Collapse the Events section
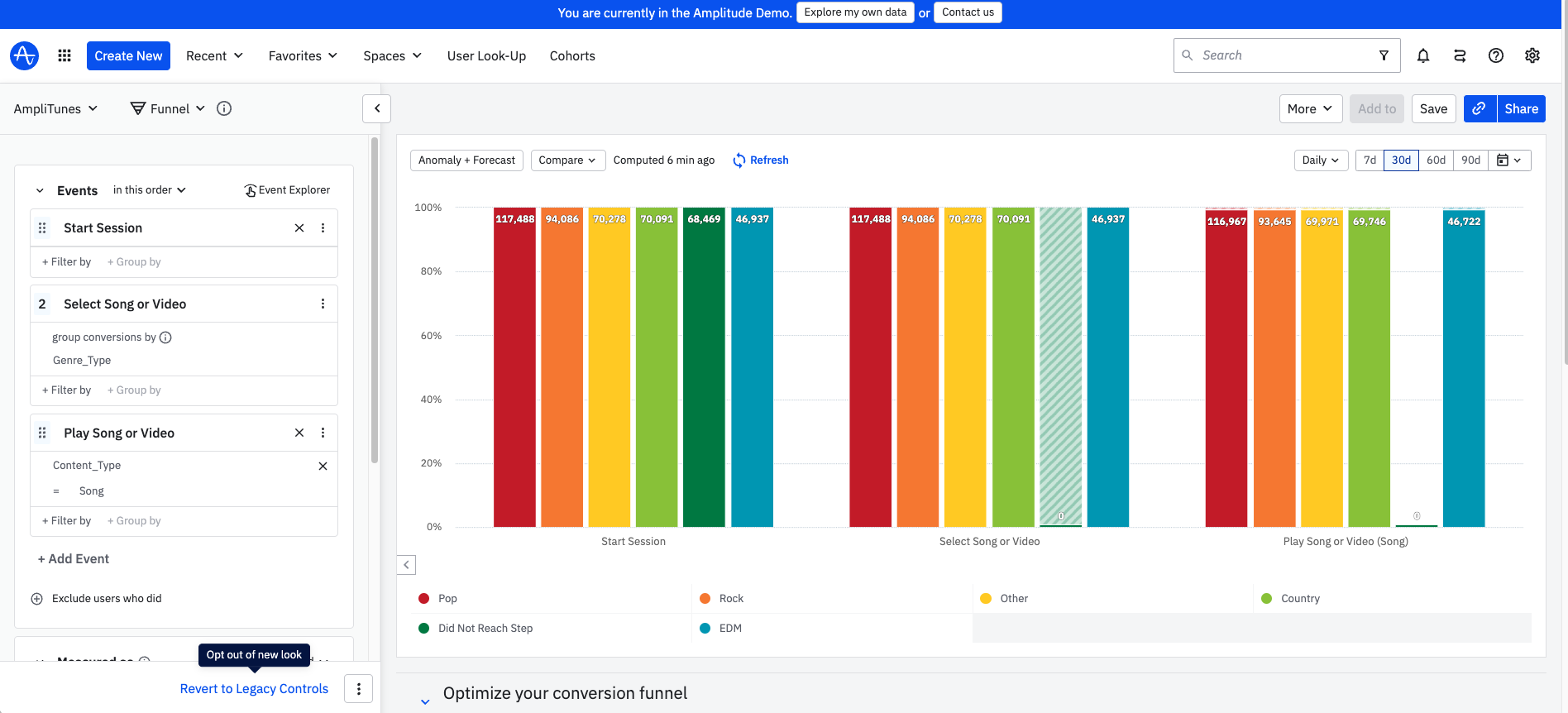This screenshot has width=1568, height=713. tap(40, 190)
